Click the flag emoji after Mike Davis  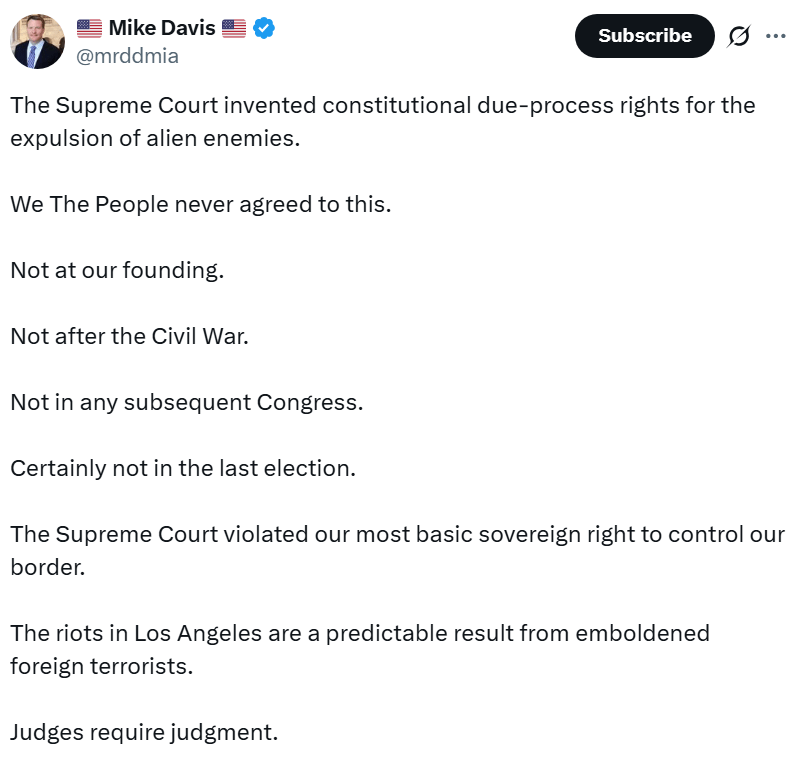pyautogui.click(x=234, y=29)
